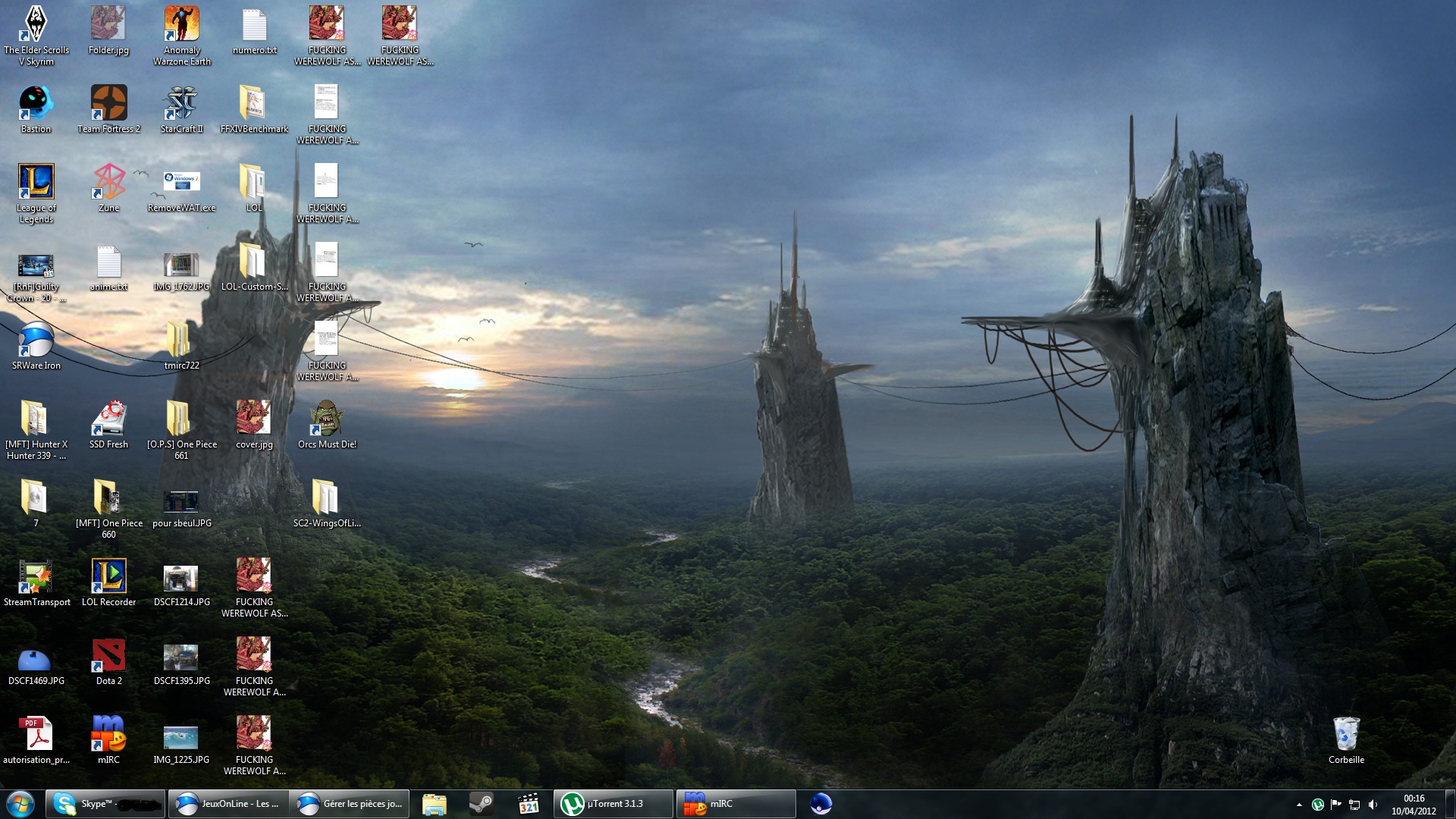
Task: Select the StreamTransport shortcut
Action: click(36, 582)
